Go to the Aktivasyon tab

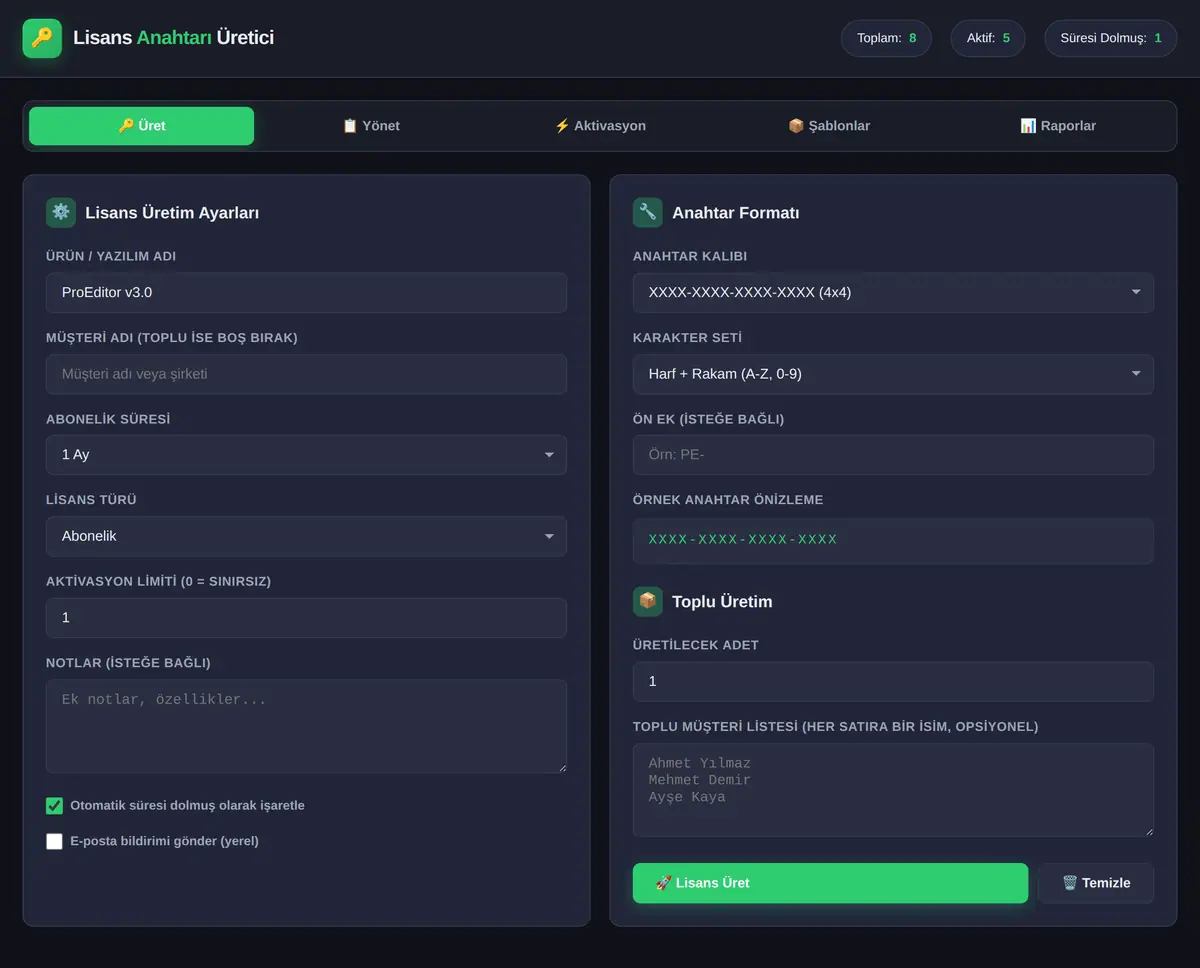600,126
